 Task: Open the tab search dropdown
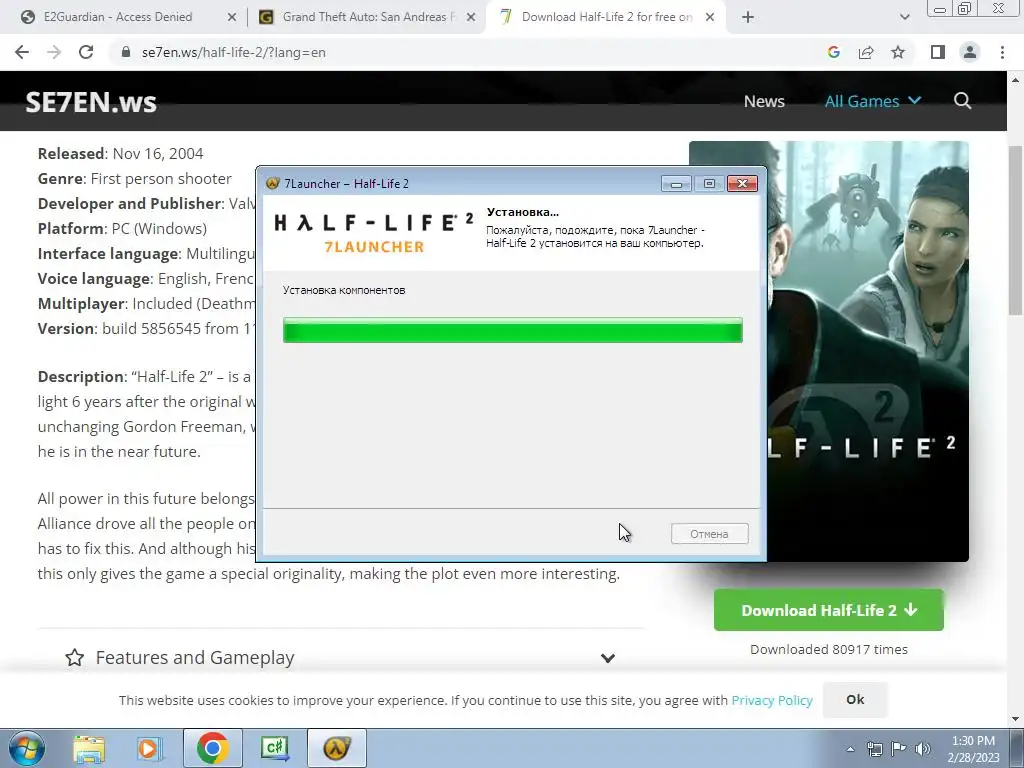pyautogui.click(x=904, y=18)
